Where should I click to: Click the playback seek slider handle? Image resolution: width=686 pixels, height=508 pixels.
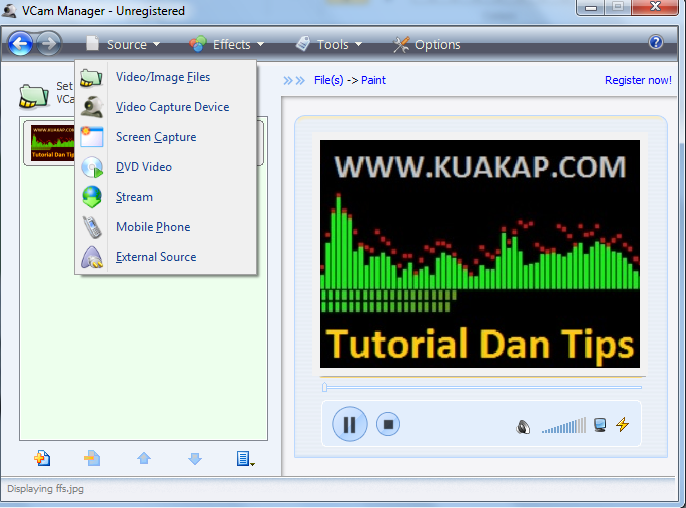tap(324, 387)
